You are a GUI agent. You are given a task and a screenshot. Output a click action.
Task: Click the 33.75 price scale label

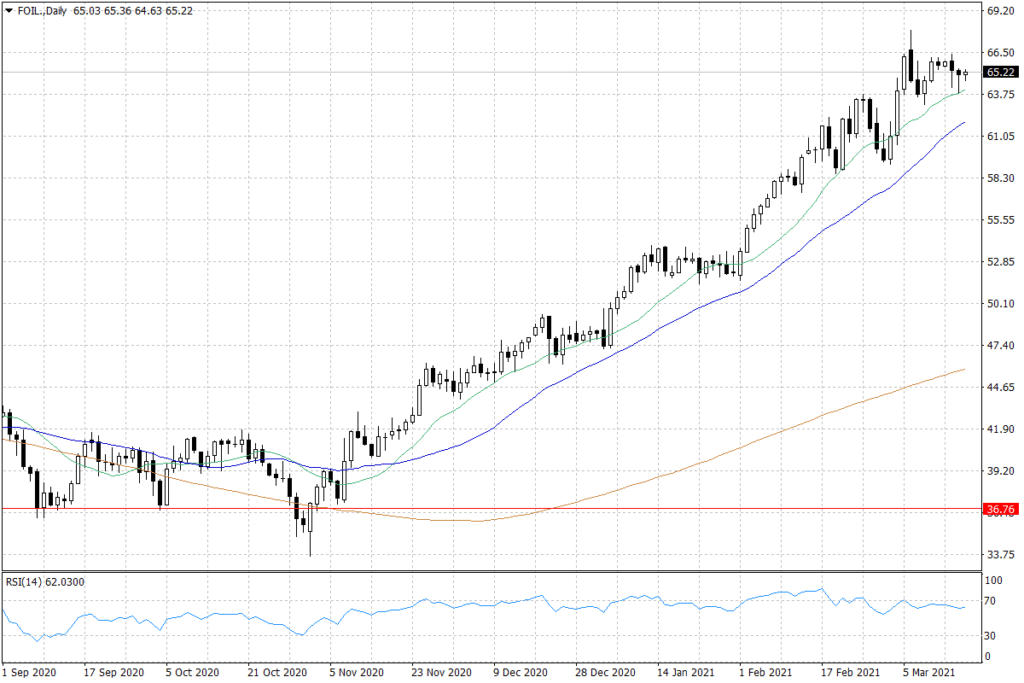point(999,554)
